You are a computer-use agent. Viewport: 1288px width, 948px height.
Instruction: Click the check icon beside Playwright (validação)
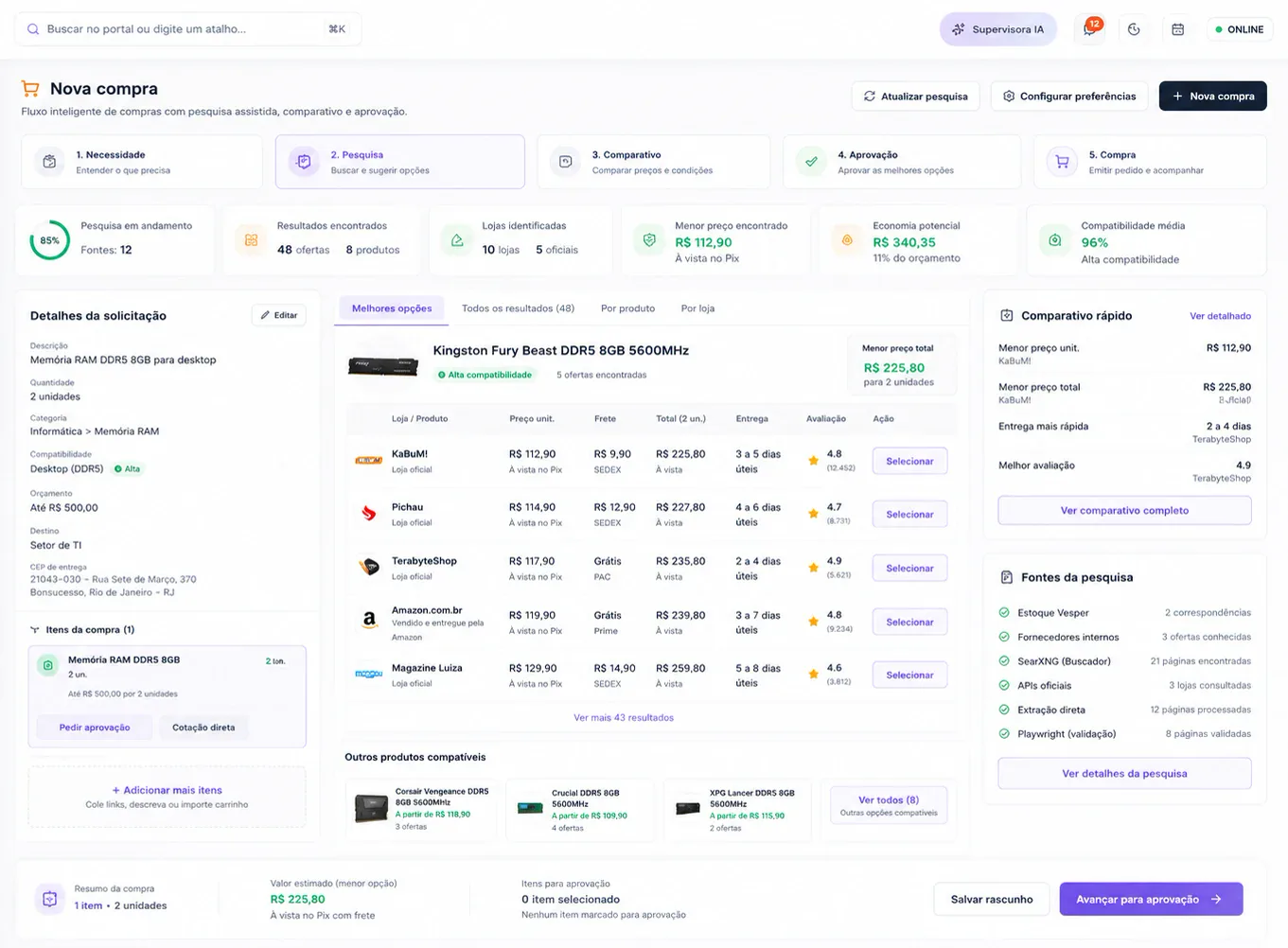click(1004, 733)
